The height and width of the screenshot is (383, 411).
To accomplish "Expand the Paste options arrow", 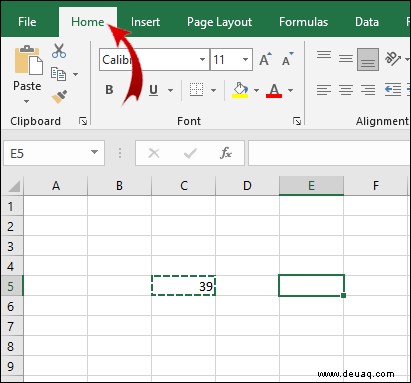I will click(26, 101).
